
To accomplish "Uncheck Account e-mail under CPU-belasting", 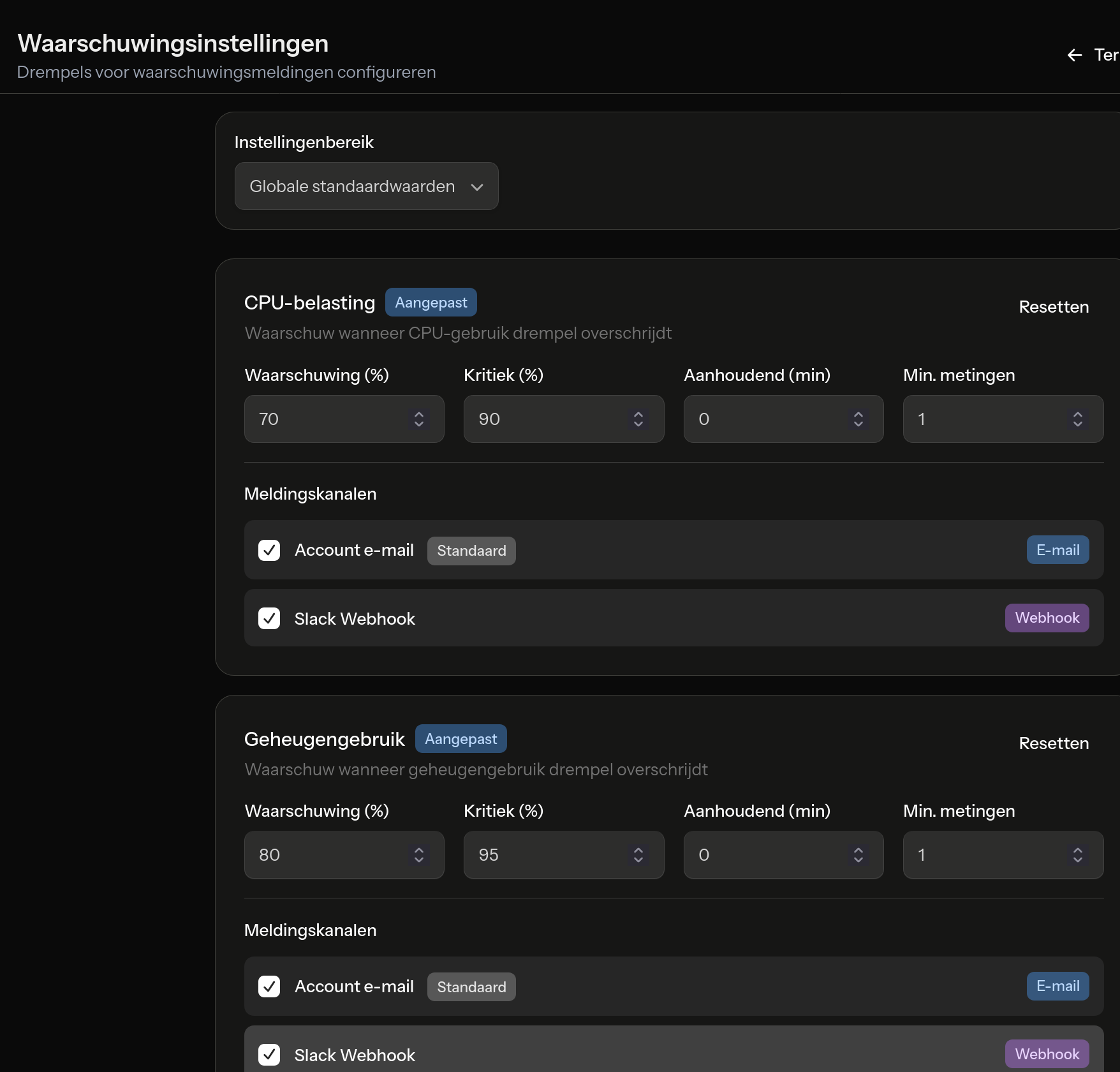I will pos(269,550).
